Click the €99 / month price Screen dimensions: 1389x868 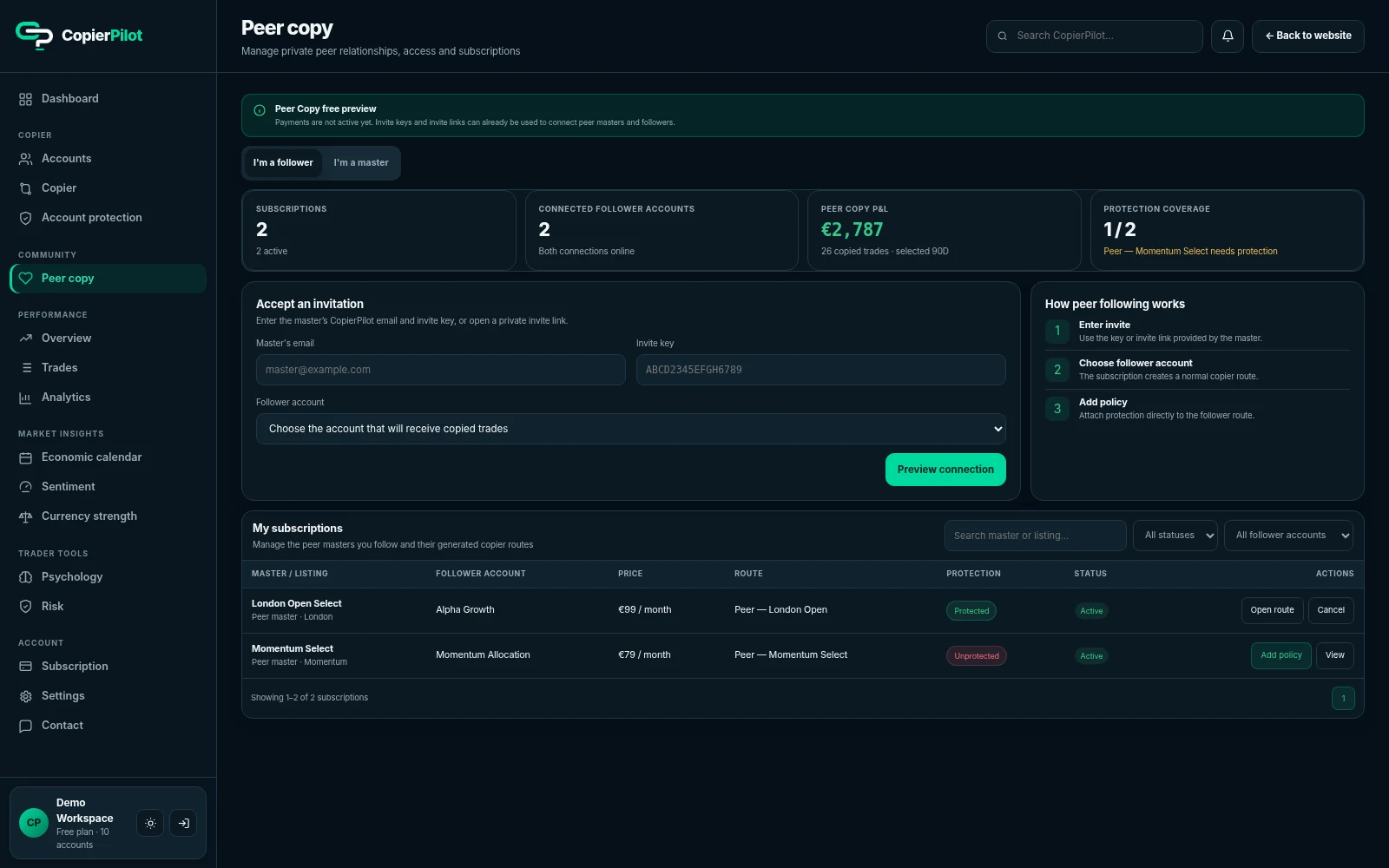(x=644, y=610)
